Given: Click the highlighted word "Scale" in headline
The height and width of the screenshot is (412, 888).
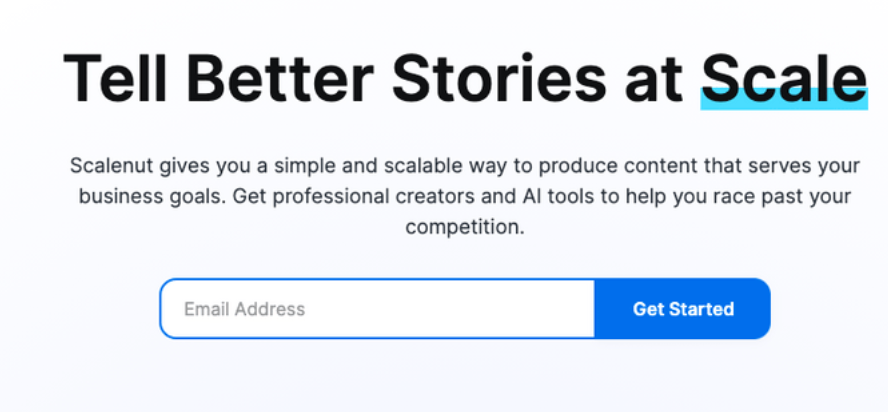Looking at the screenshot, I should 783,77.
